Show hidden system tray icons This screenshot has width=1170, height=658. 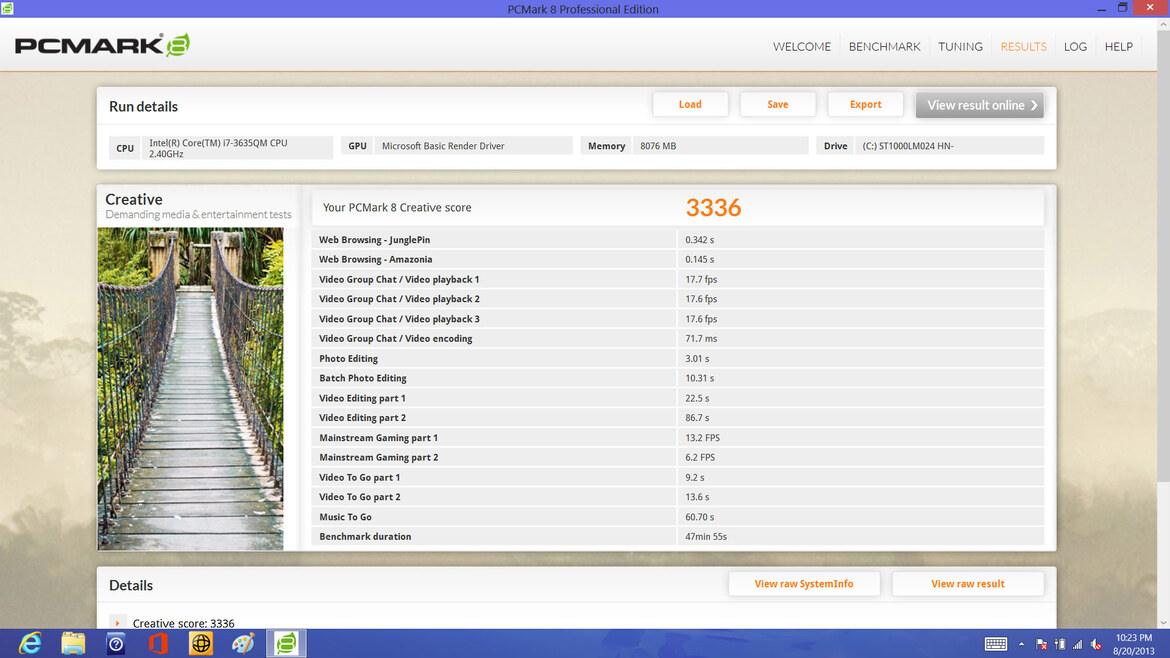point(1022,644)
